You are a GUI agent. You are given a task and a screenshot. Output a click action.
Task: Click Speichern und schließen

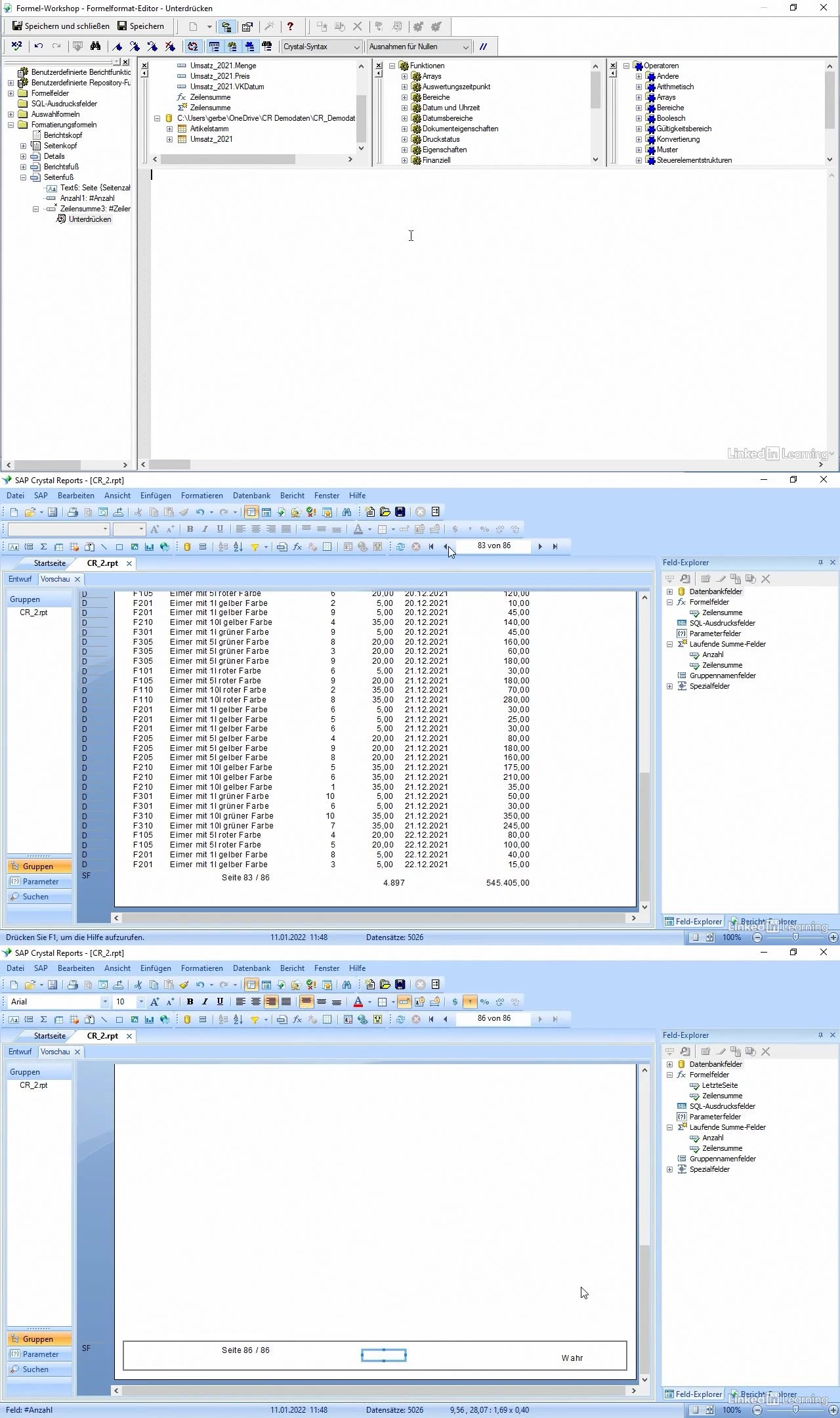tap(61, 26)
